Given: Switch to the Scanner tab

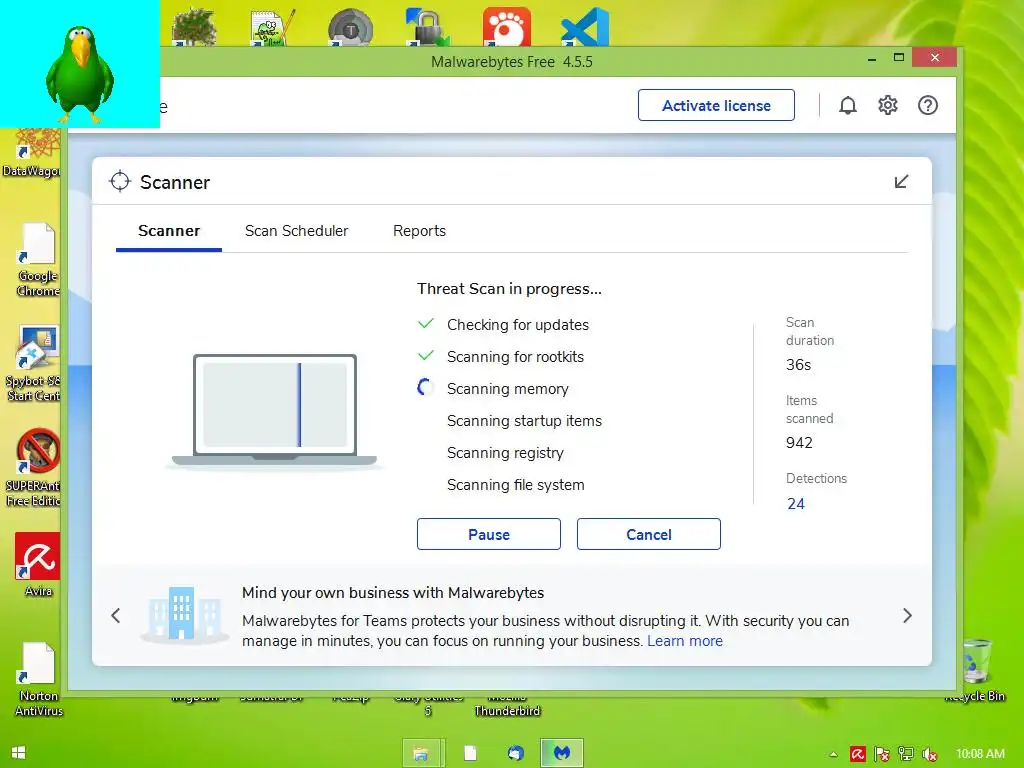Looking at the screenshot, I should pyautogui.click(x=169, y=231).
